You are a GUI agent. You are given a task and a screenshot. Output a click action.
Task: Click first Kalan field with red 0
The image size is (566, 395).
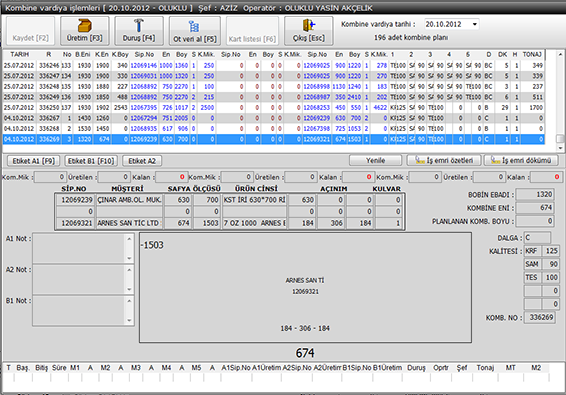(x=171, y=177)
